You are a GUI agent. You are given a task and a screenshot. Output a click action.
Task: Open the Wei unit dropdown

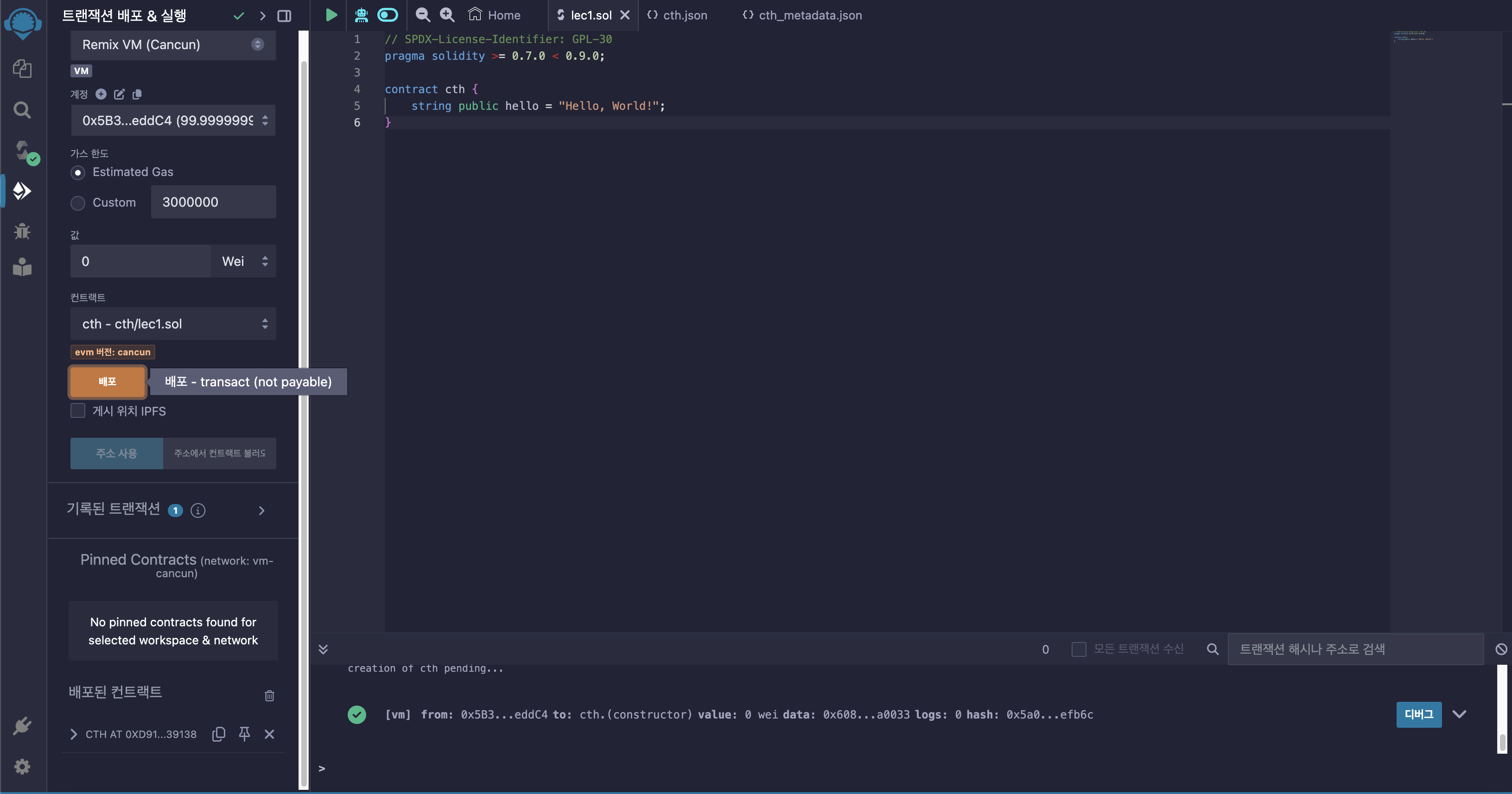point(244,262)
